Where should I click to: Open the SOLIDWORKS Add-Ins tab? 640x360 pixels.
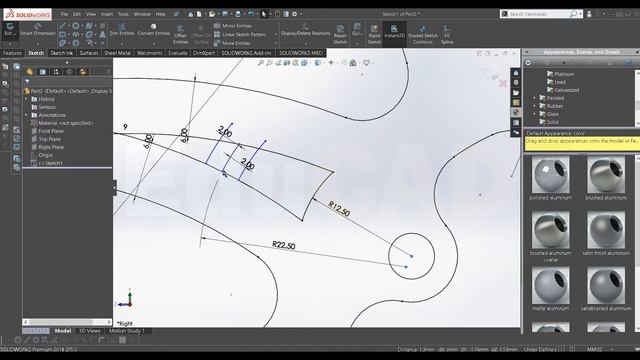pyautogui.click(x=247, y=53)
